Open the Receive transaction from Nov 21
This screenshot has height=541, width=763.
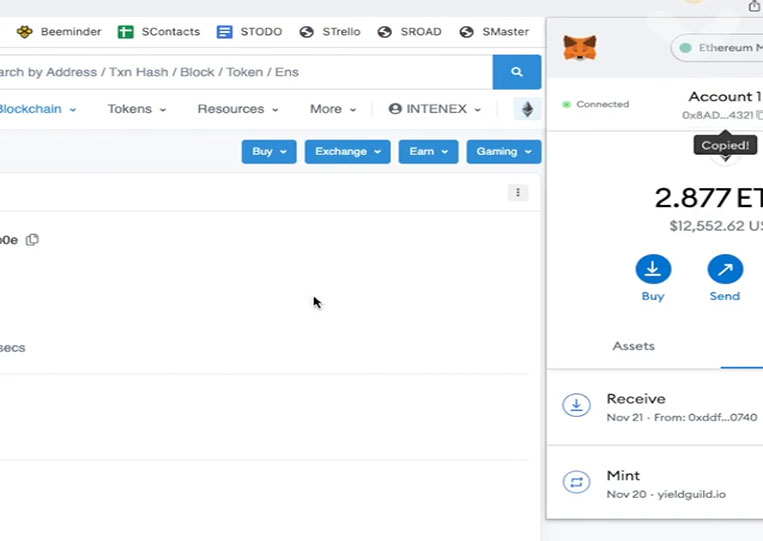tap(655, 407)
